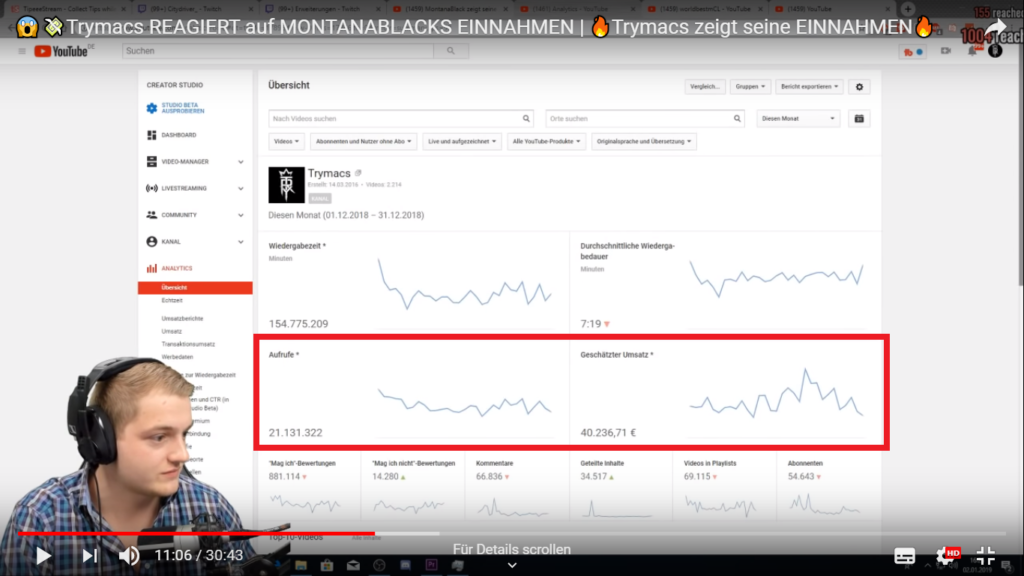The image size is (1024, 576).
Task: Click the Community people icon
Action: click(152, 215)
